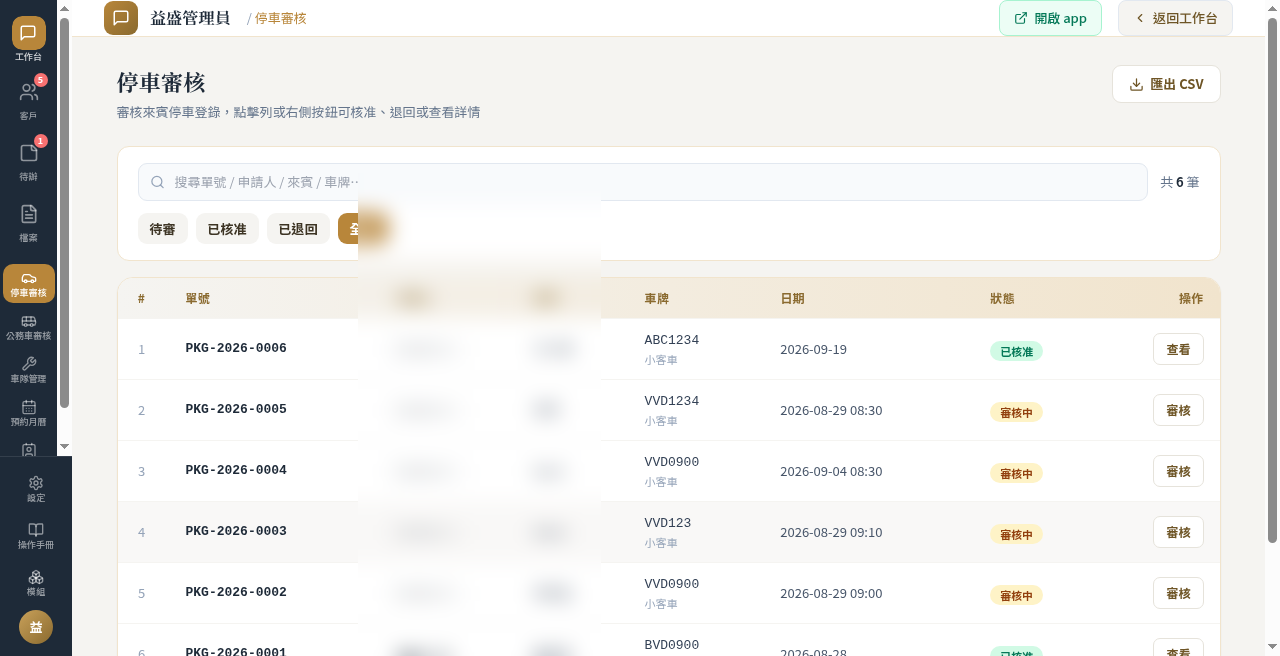
Task: Click the 已核准 status badge for PKG-2026-0006
Action: pos(1016,351)
